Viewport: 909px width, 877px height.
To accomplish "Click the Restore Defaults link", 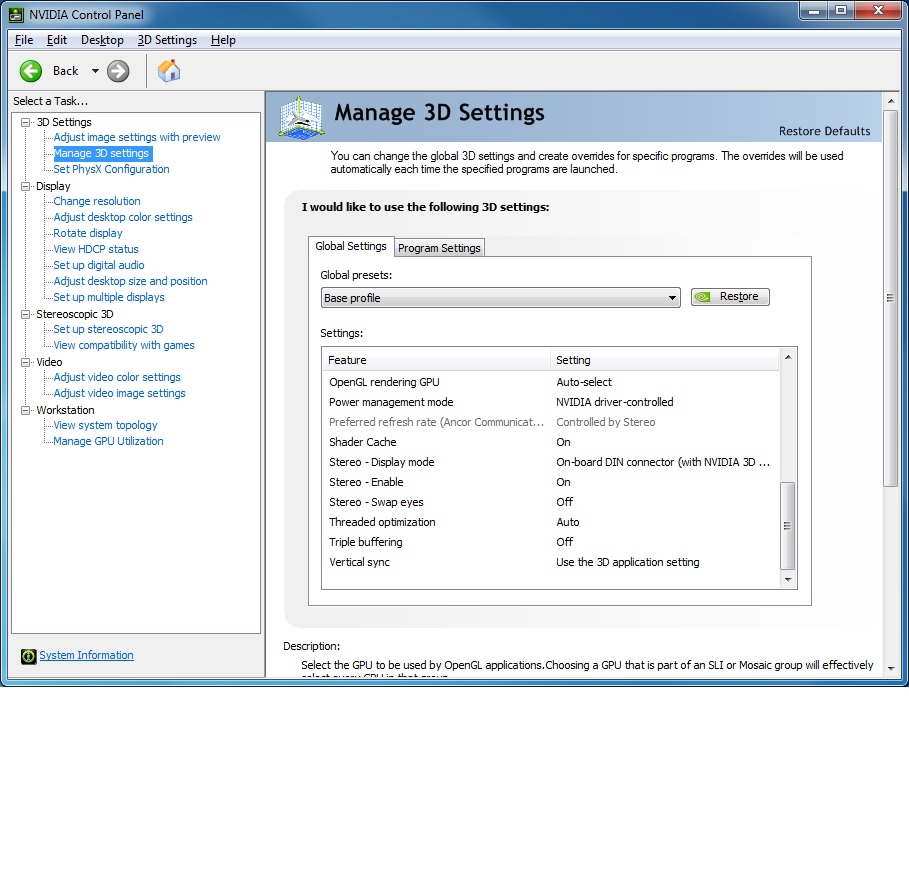I will click(x=824, y=132).
